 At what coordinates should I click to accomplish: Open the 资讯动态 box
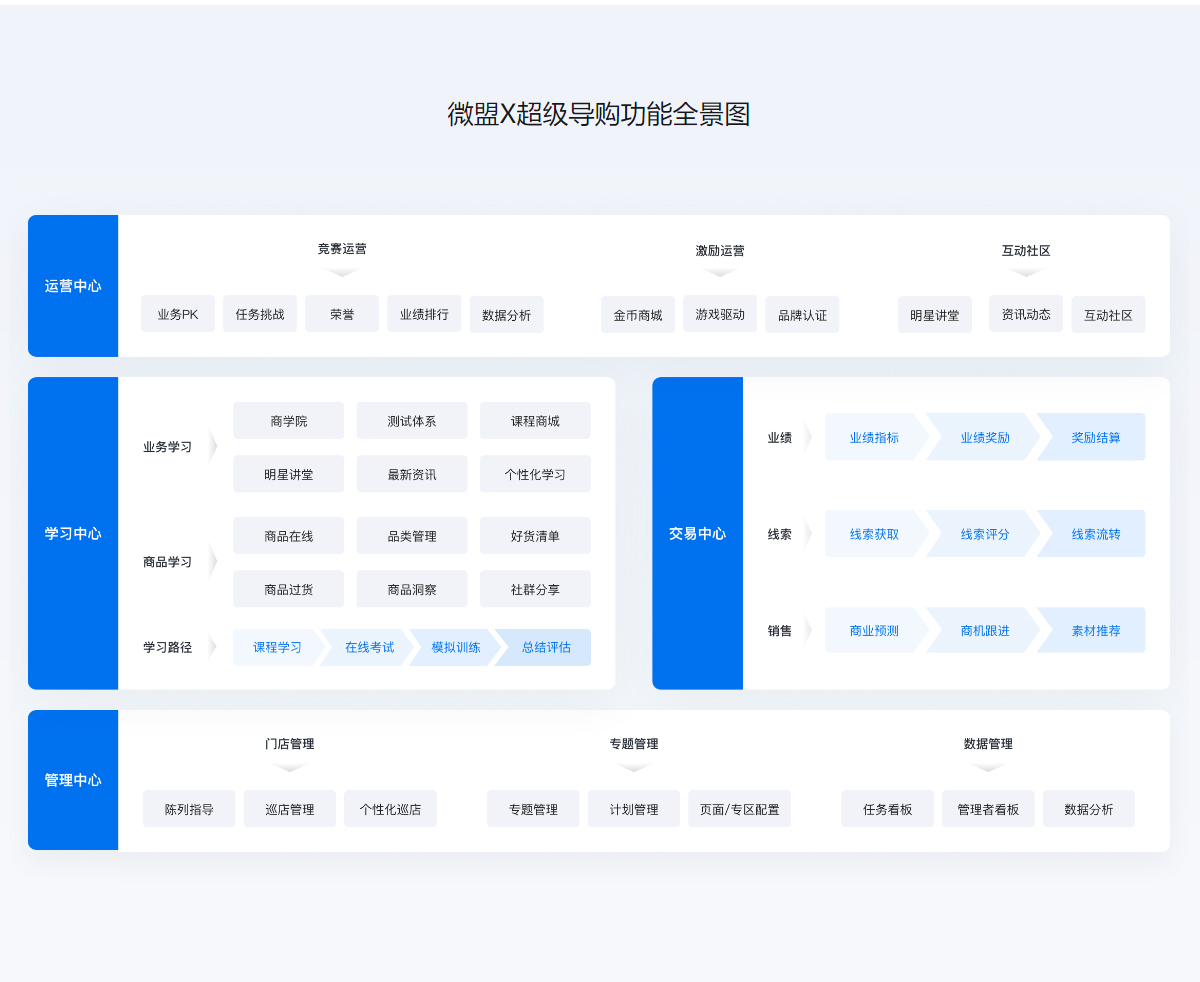click(1026, 314)
